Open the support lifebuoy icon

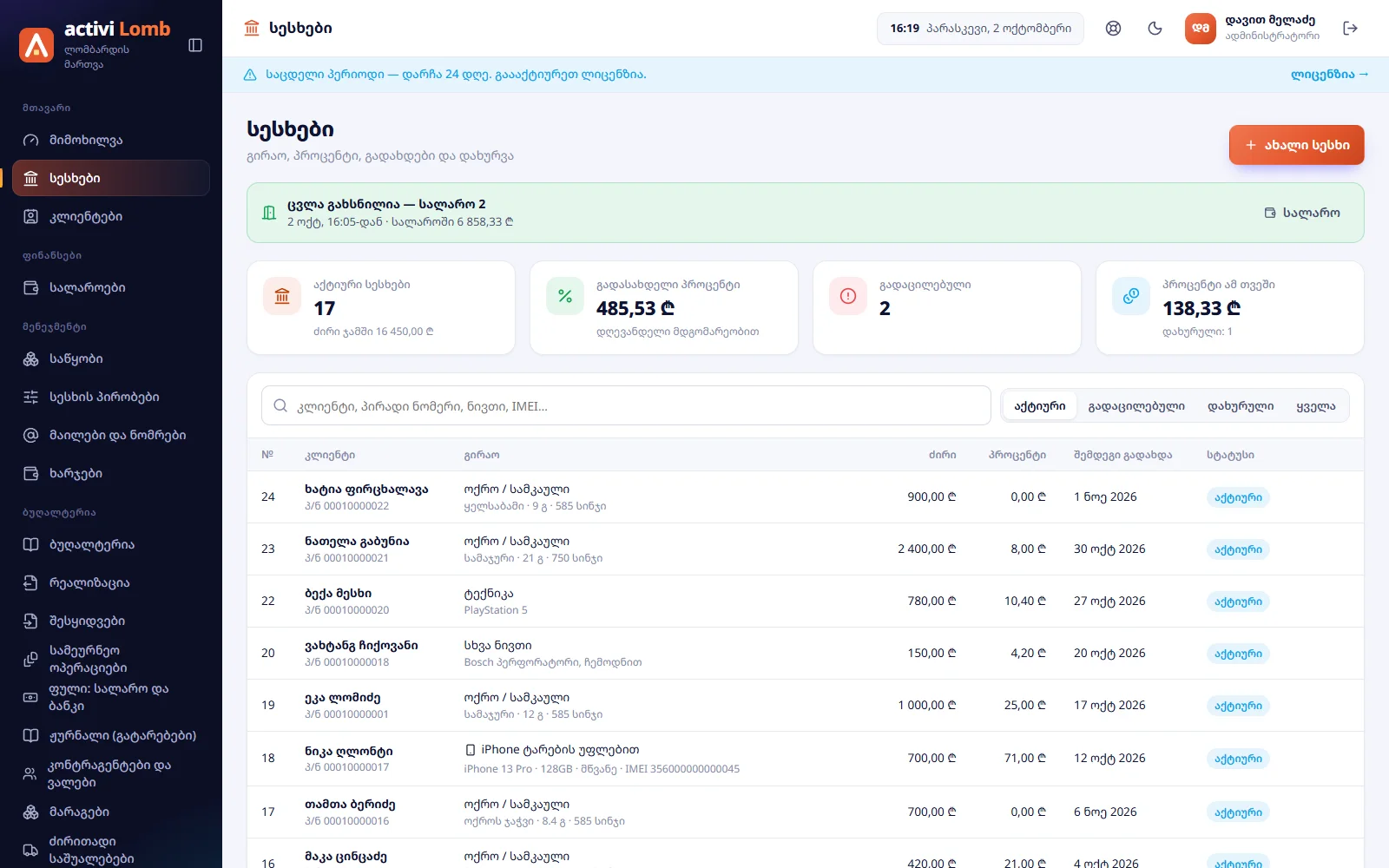[x=1113, y=29]
